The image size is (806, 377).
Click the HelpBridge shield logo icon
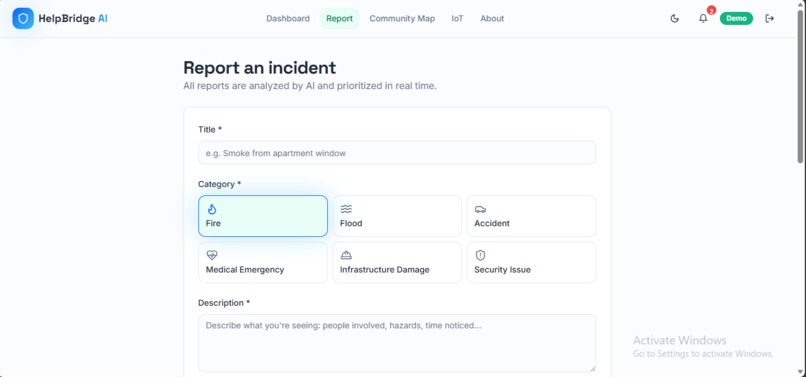(23, 19)
